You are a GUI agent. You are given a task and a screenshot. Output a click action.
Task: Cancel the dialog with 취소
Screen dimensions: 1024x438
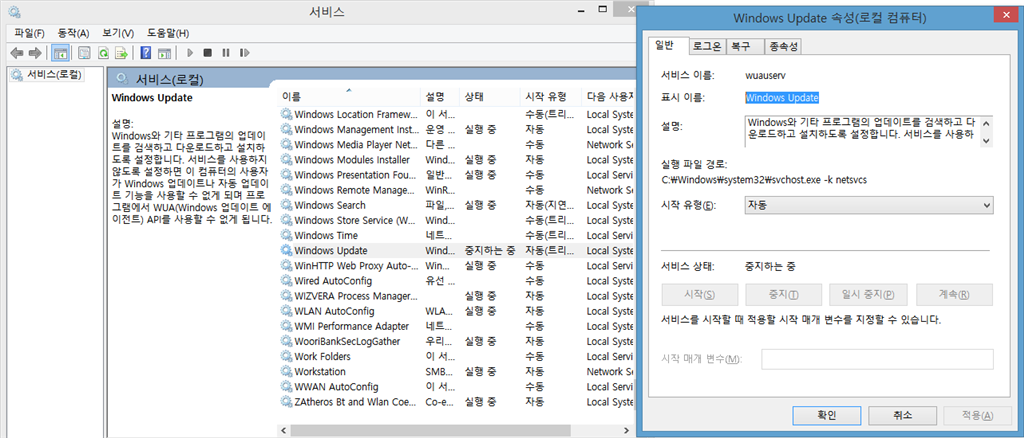pos(903,415)
